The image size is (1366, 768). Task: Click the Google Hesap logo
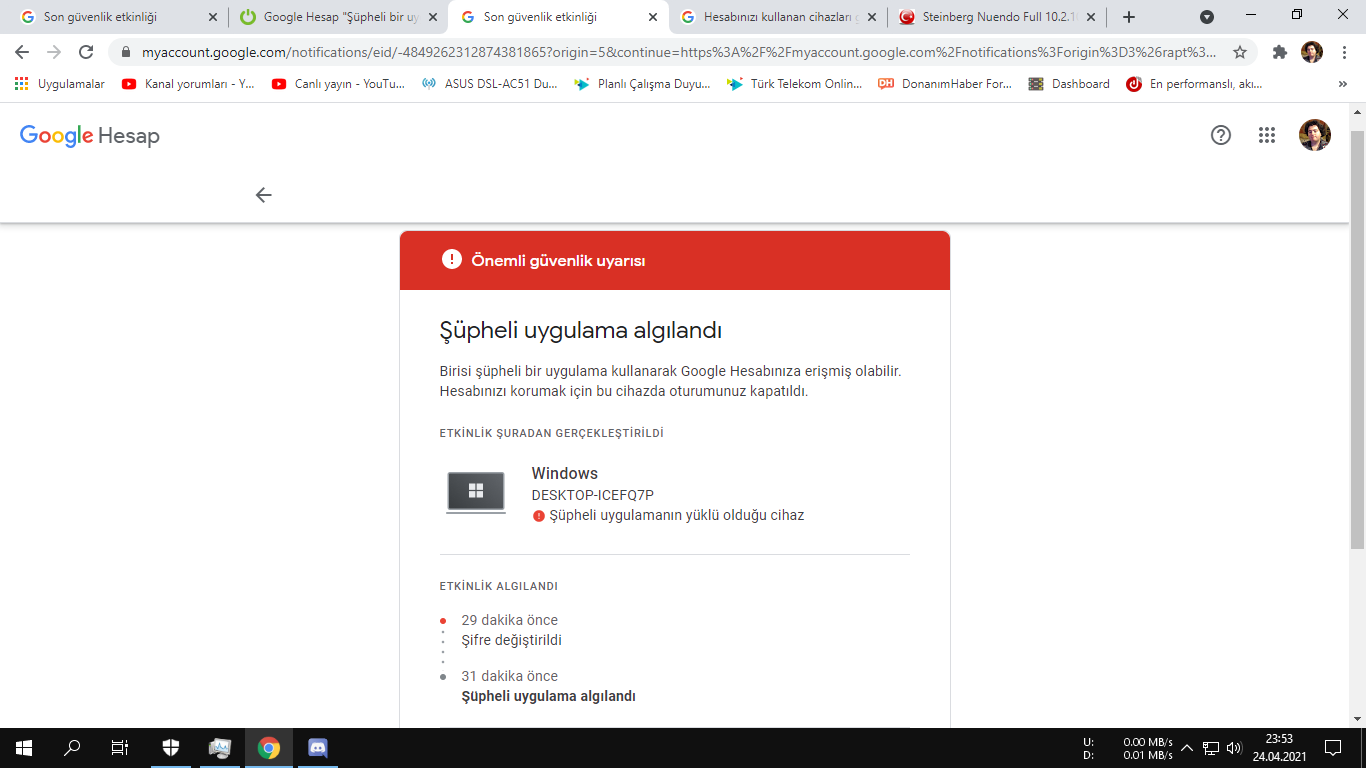(x=90, y=136)
